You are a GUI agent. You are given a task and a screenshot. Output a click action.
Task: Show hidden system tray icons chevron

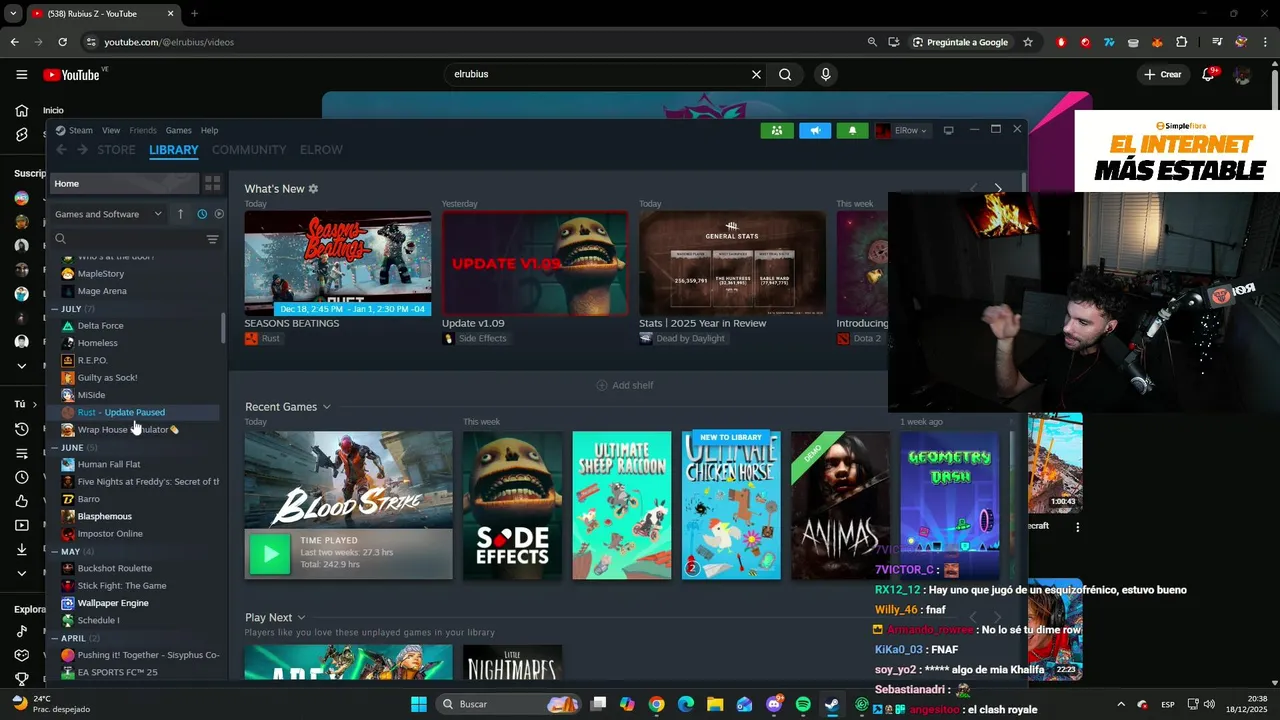click(x=1120, y=704)
